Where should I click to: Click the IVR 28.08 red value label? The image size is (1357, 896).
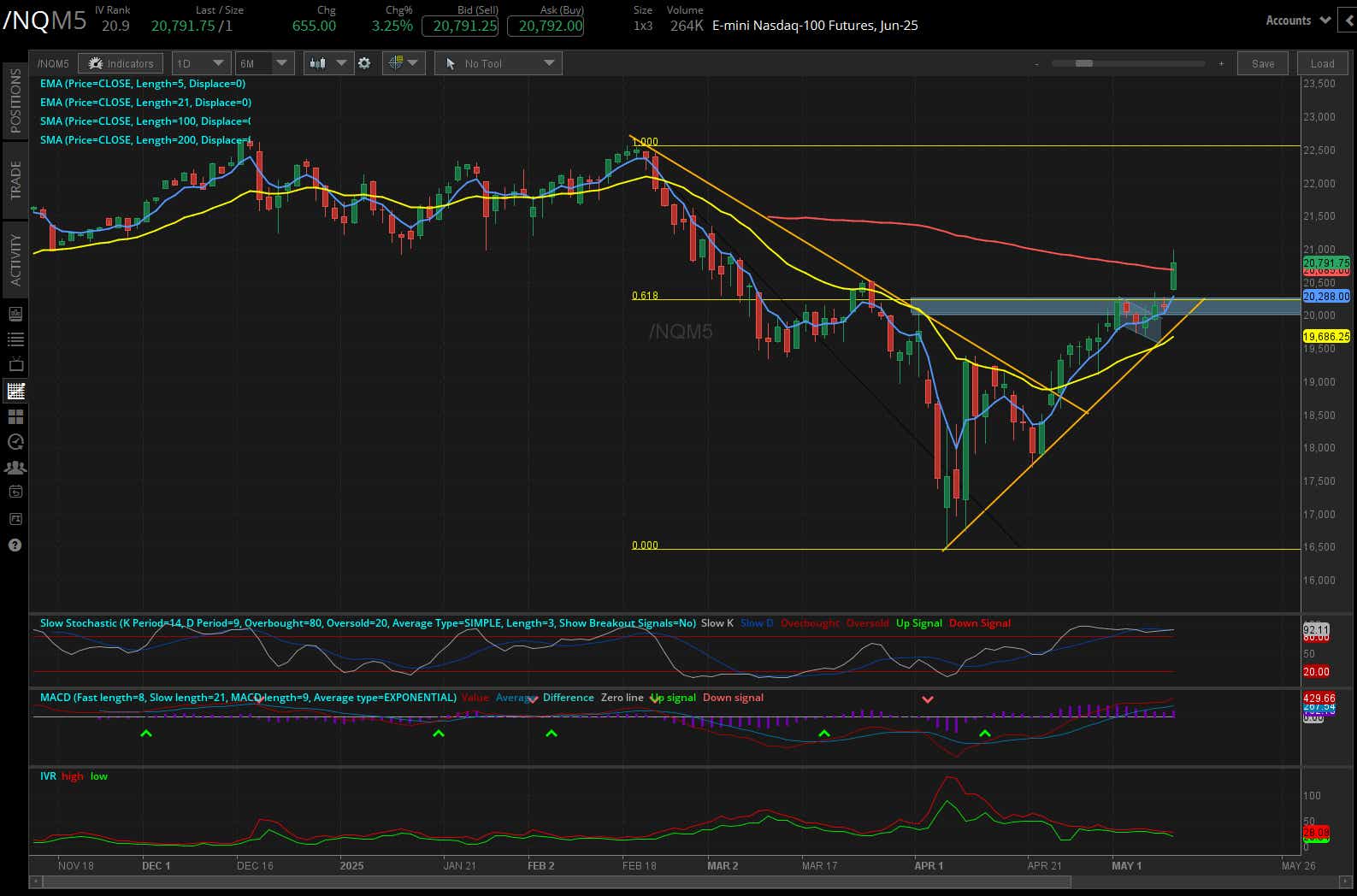coord(1316,832)
